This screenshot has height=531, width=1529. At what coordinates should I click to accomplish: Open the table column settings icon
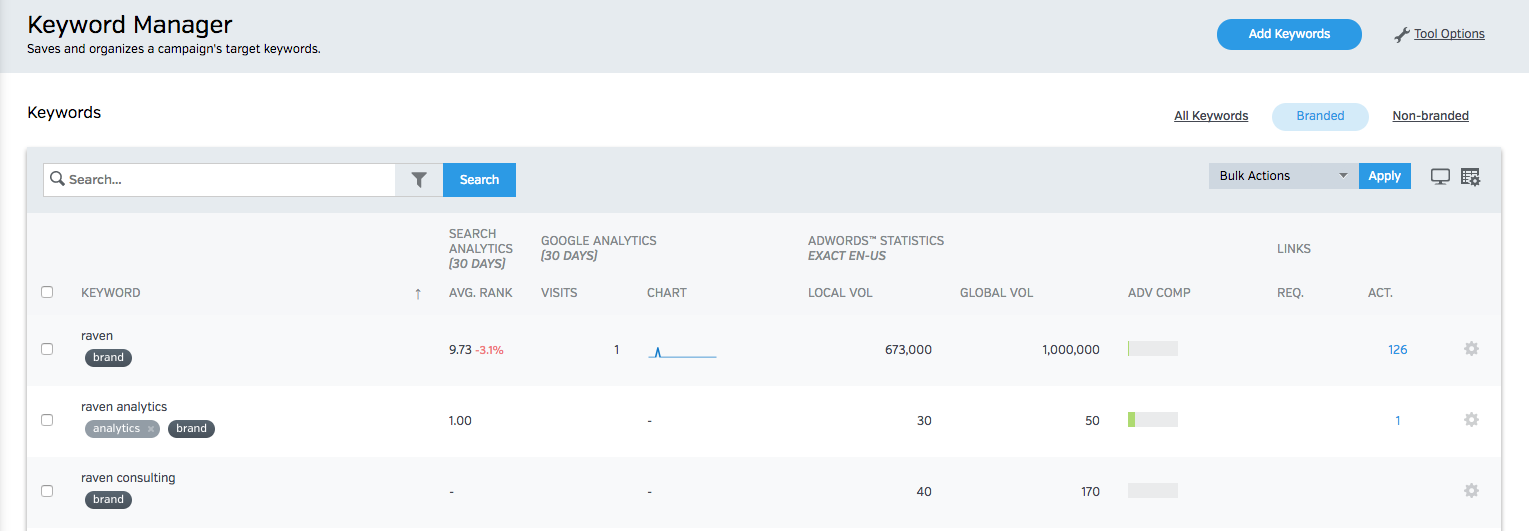[1470, 176]
